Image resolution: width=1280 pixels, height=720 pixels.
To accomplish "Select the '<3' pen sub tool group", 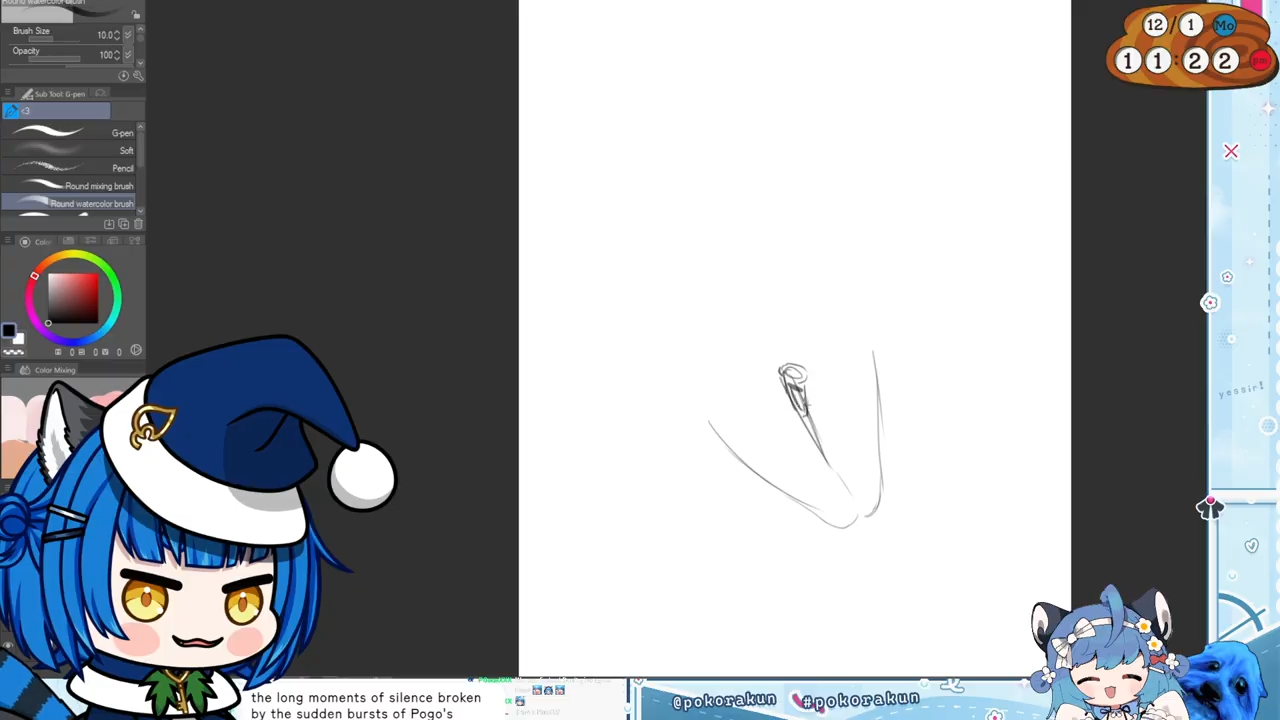I will [56, 111].
